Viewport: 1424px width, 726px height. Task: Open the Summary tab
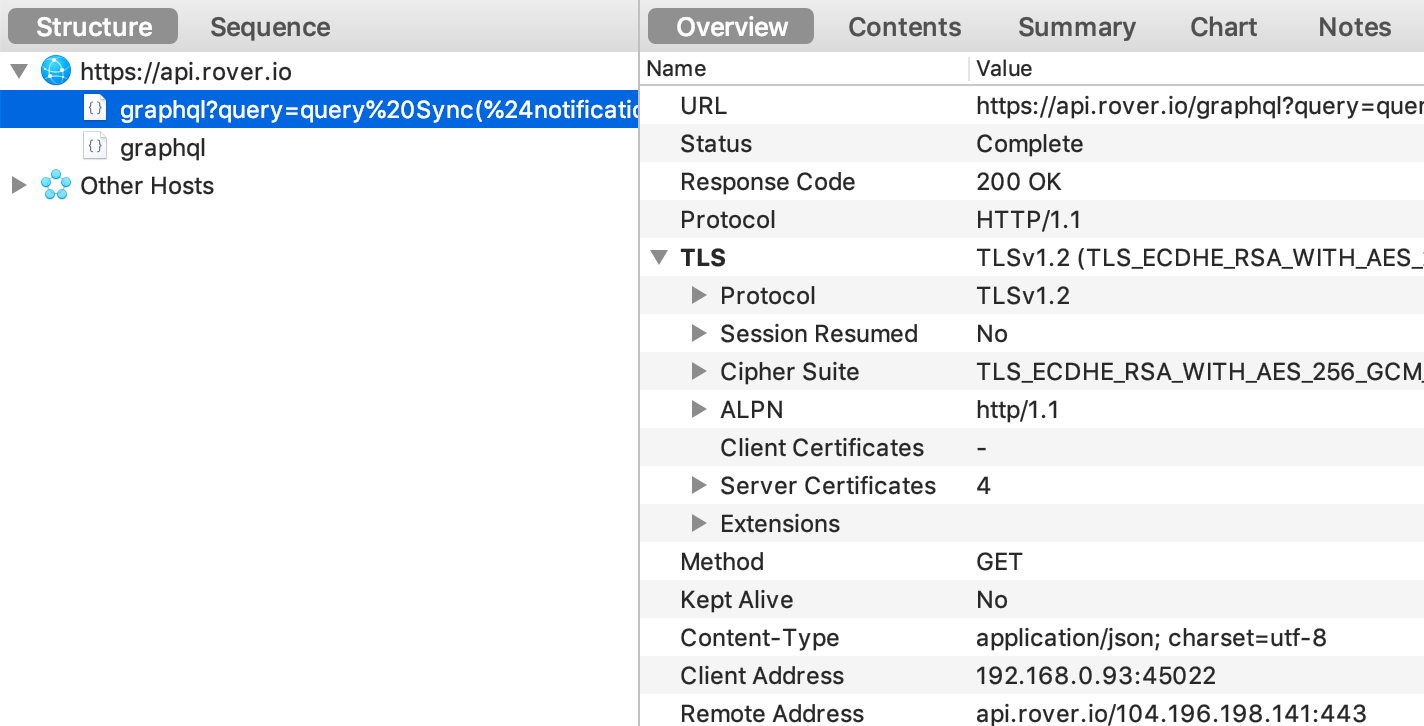click(x=1076, y=27)
